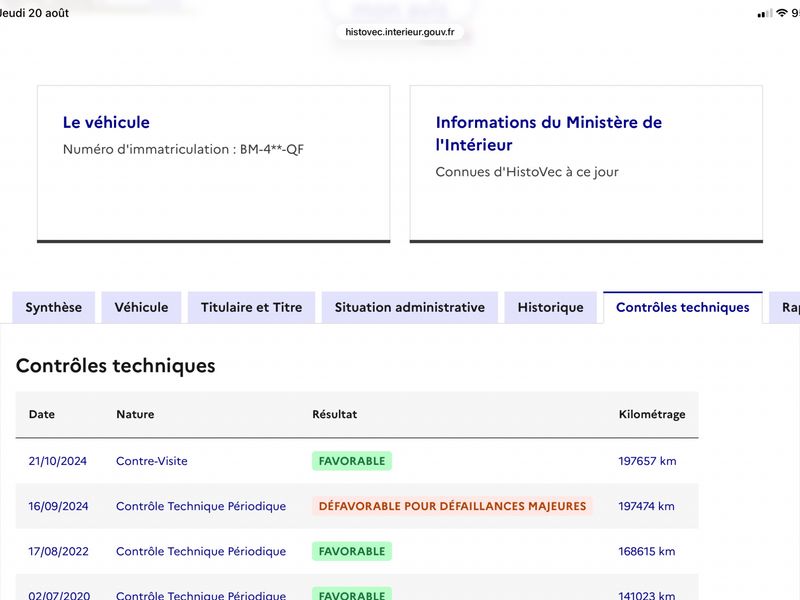Click 'Connues d'HistoVec à ce jour' text
Viewport: 800px width, 600px height.
click(527, 172)
